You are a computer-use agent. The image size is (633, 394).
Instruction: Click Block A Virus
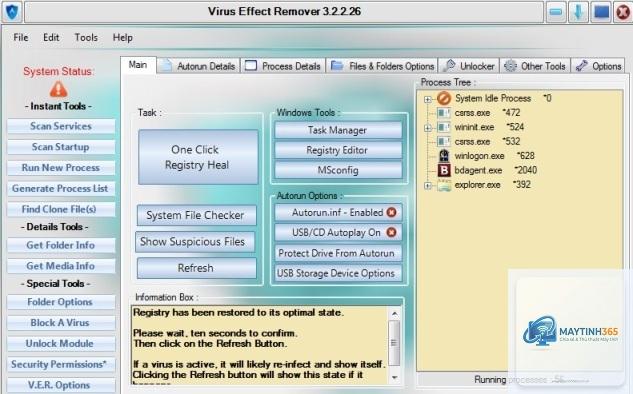tap(61, 323)
